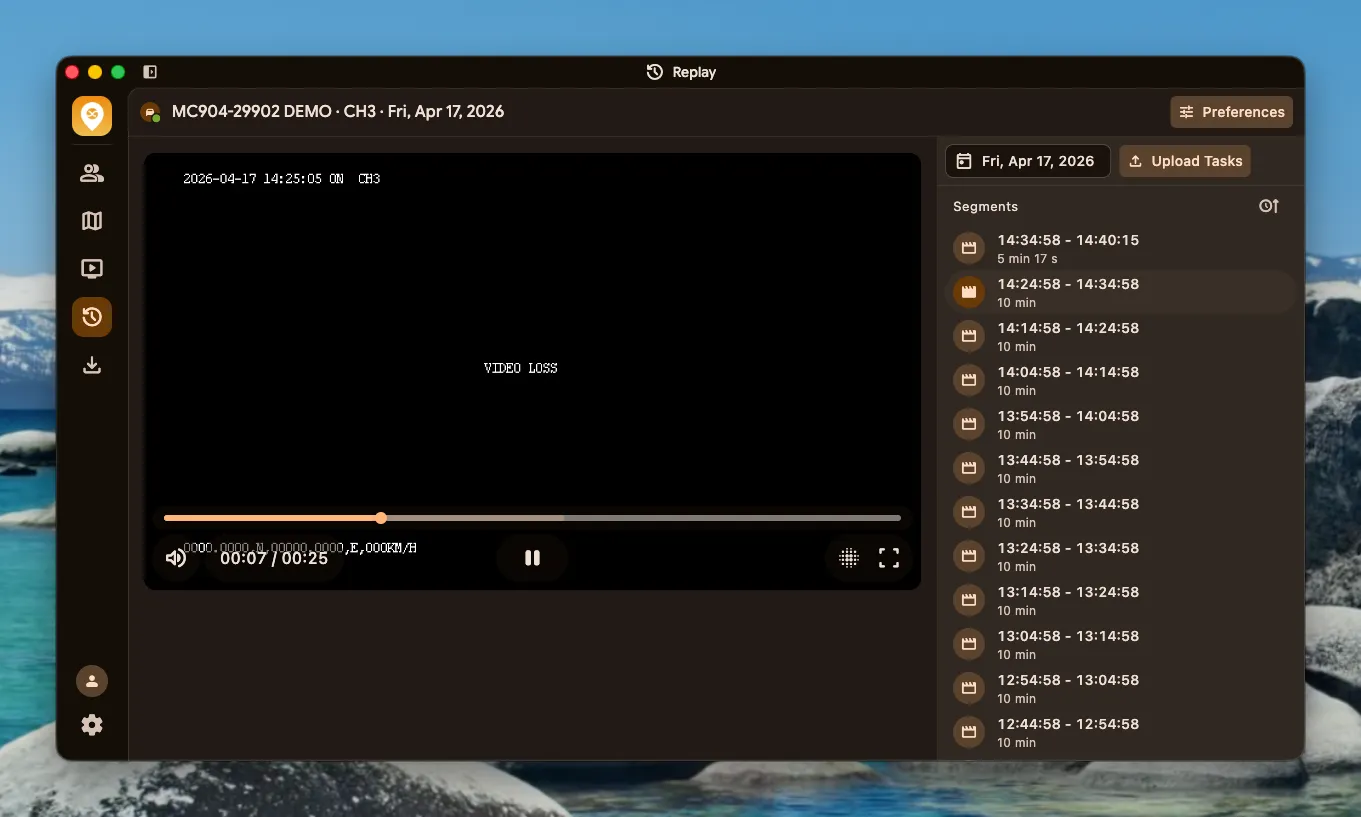Open the Preferences button

point(1232,112)
